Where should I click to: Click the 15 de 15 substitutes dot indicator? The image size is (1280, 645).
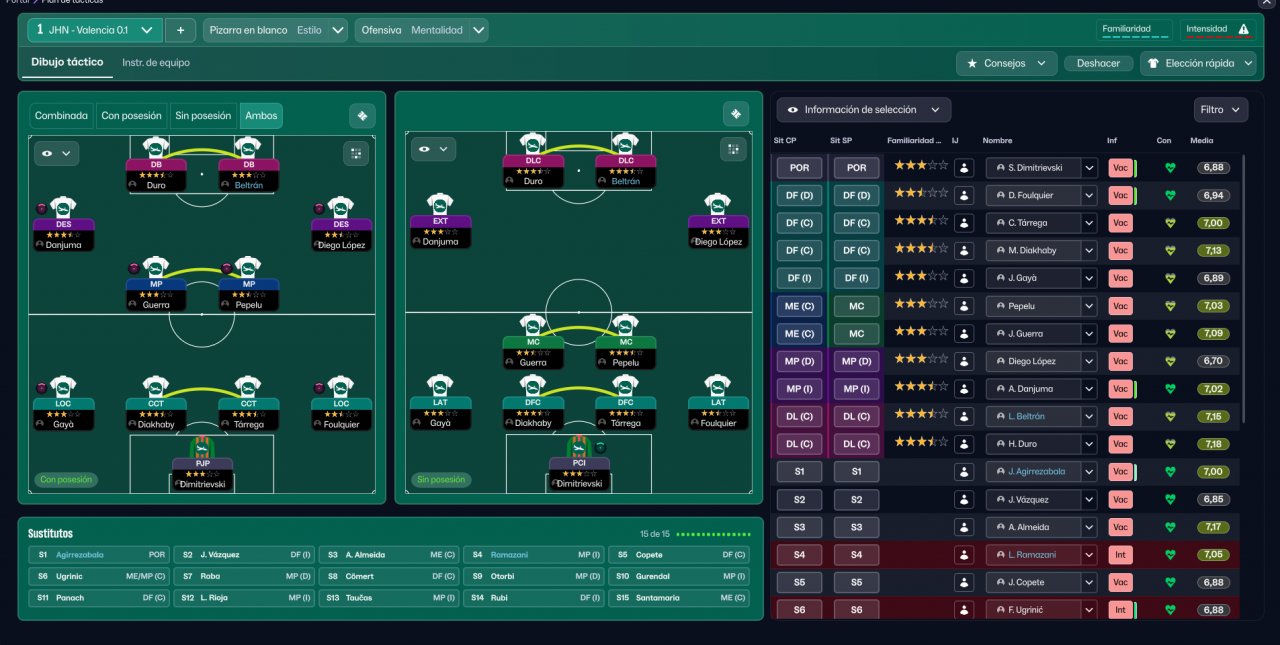[x=714, y=534]
